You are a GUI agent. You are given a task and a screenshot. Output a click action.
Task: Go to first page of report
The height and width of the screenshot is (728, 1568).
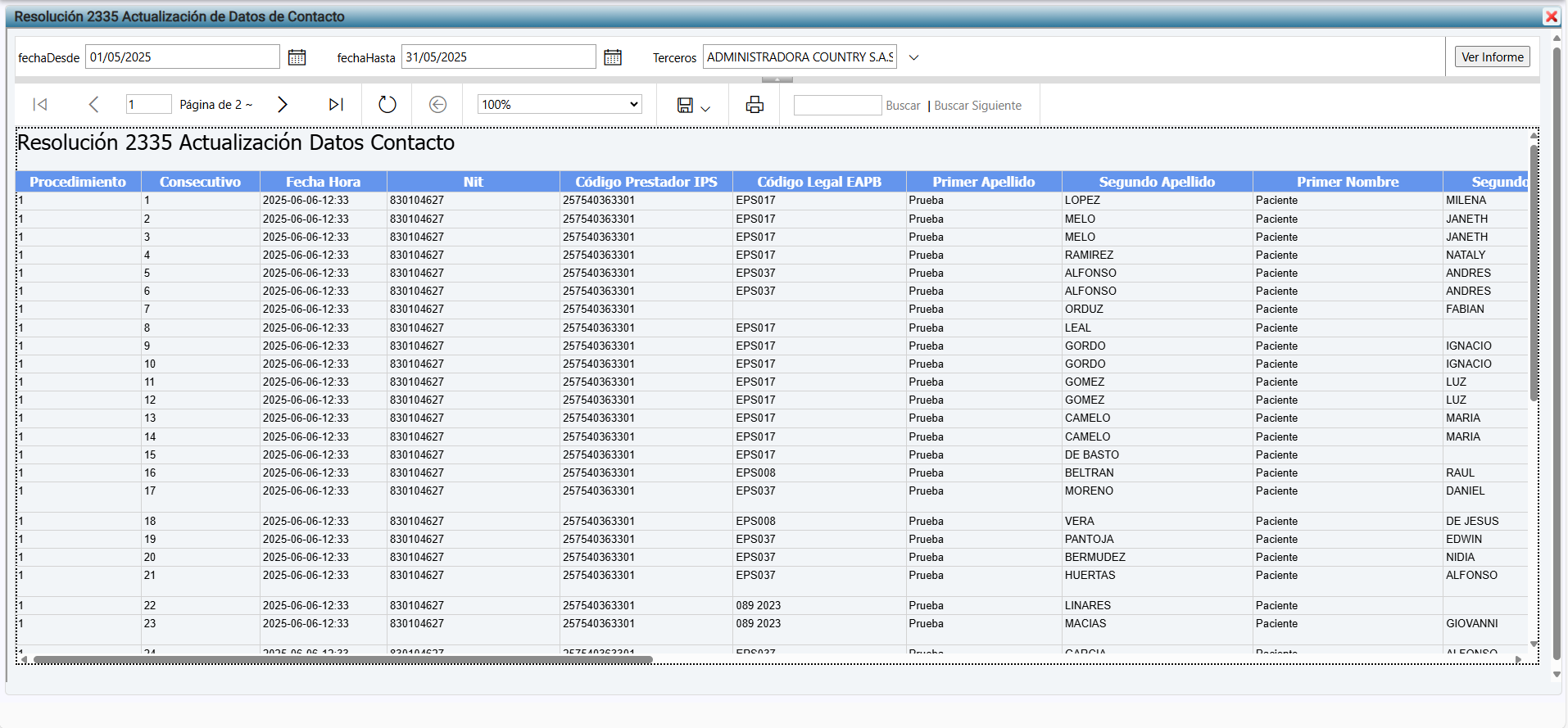point(39,105)
